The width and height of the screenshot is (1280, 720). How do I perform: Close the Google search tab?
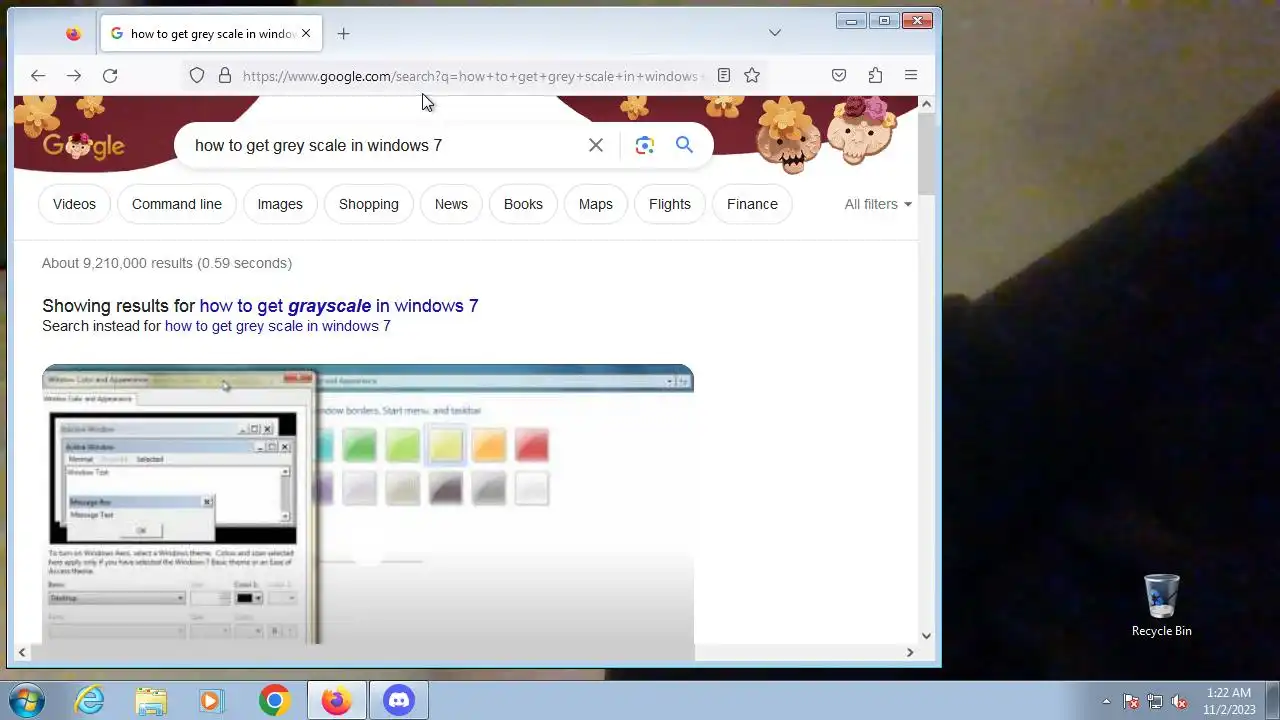(x=306, y=33)
